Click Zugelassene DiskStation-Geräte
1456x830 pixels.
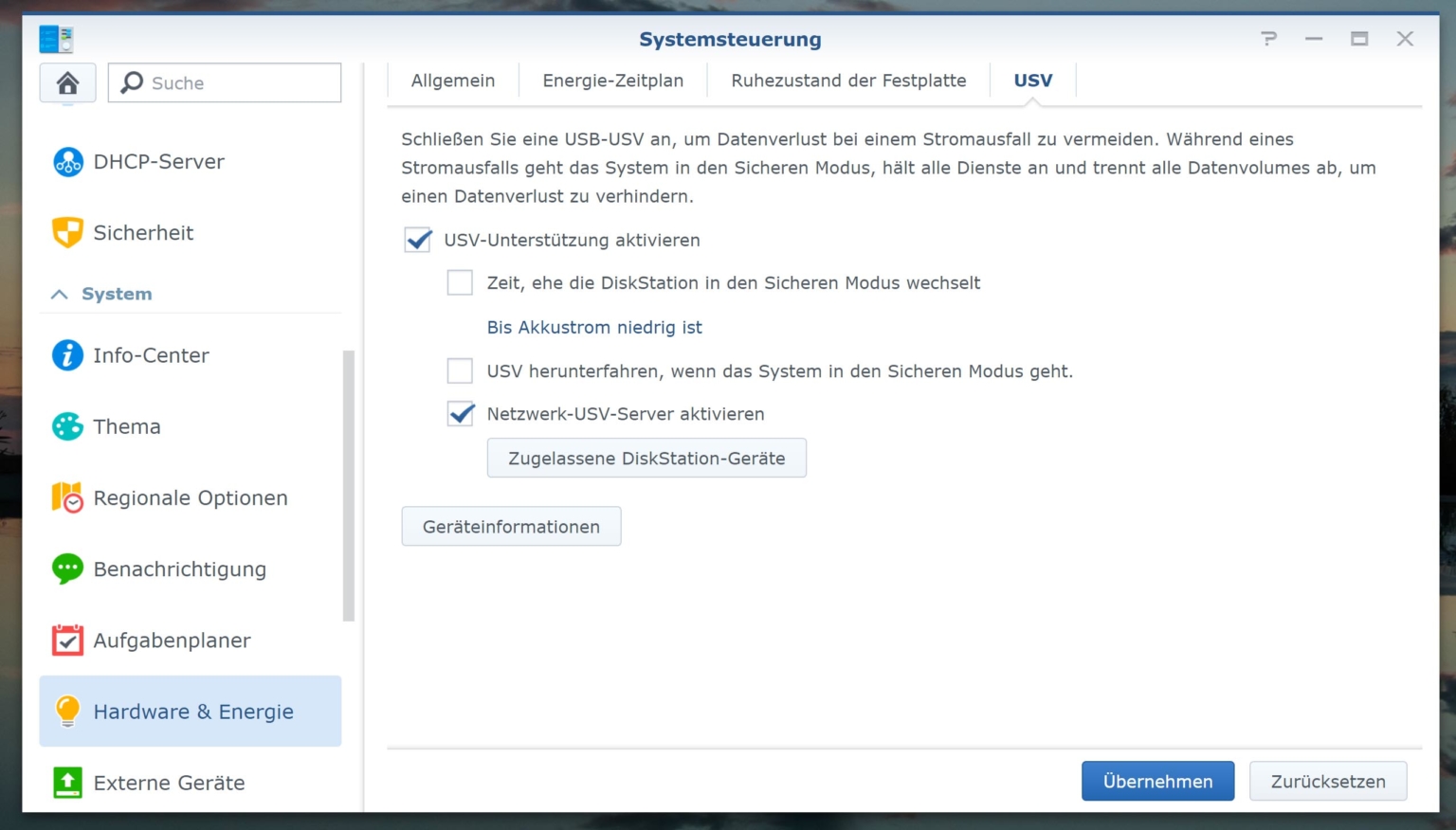pos(646,458)
